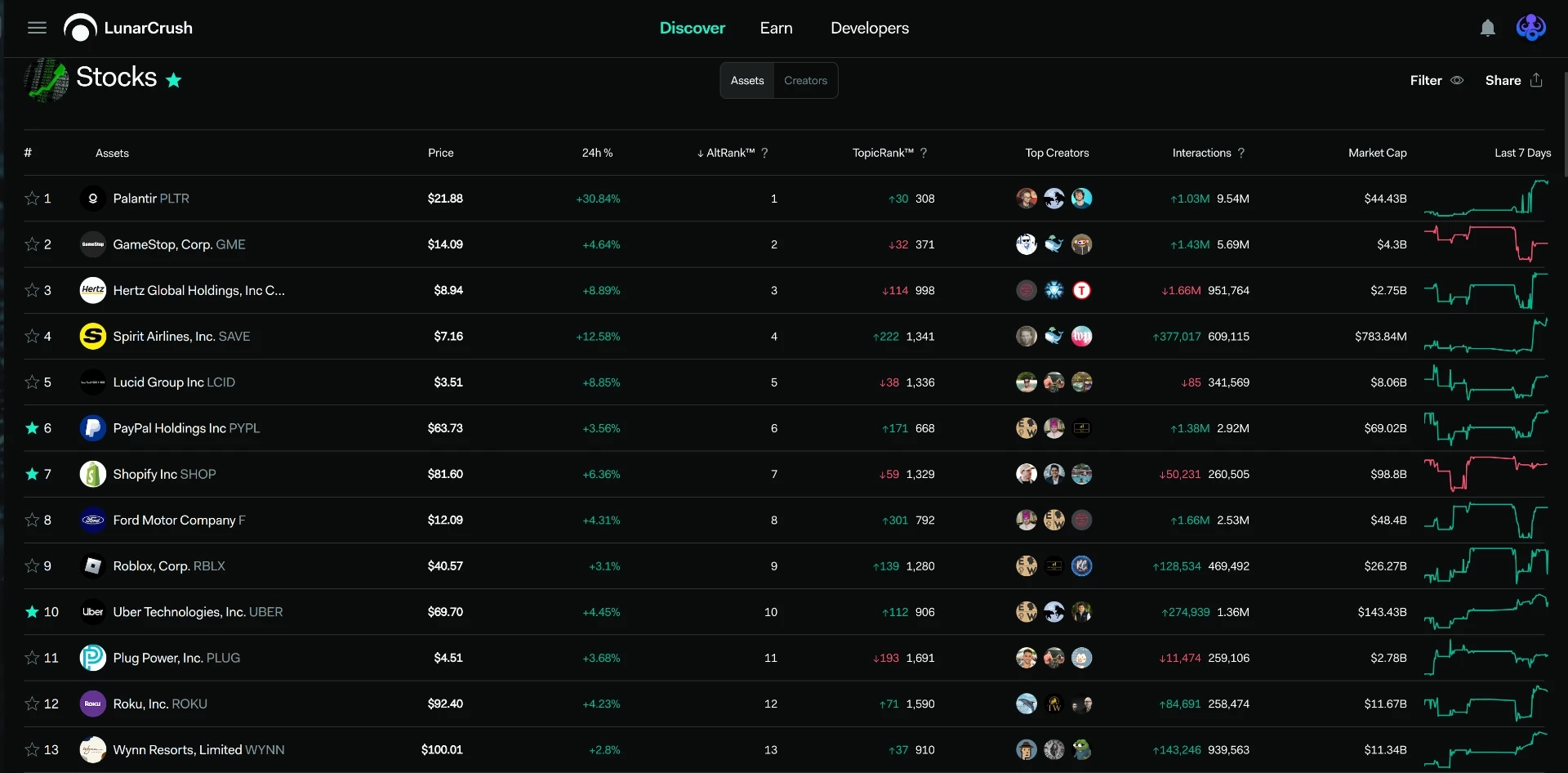Toggle the Filter eye icon
The height and width of the screenshot is (773, 1568).
tap(1457, 80)
